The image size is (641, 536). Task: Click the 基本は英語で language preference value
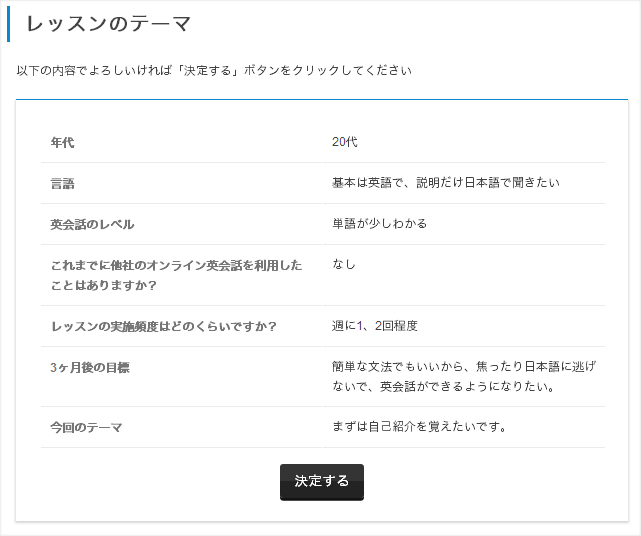[x=446, y=183]
